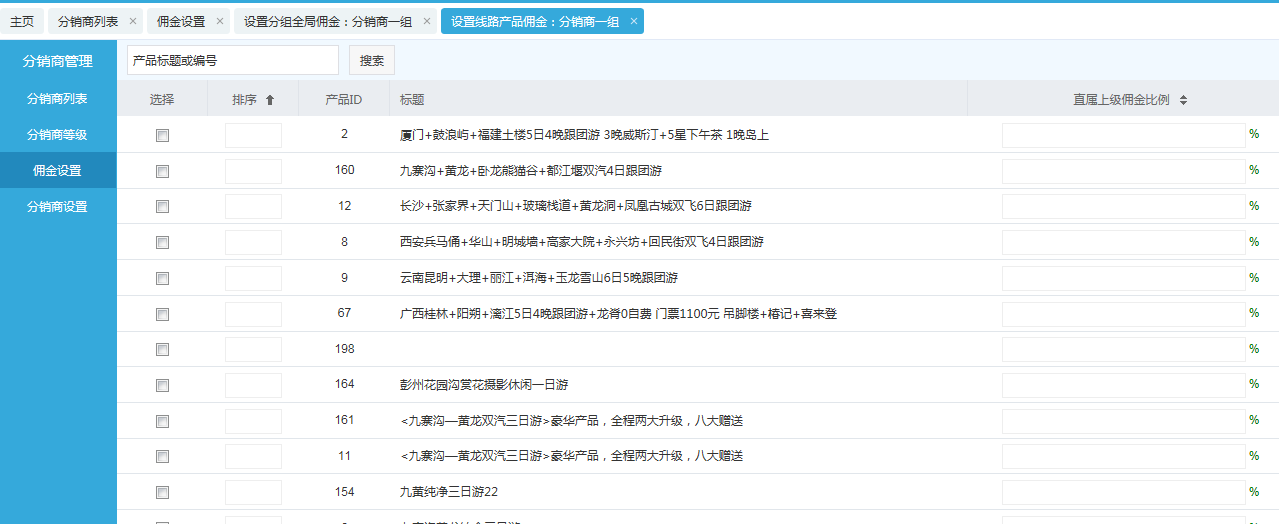Enable checkbox for product ID 164

coord(162,386)
